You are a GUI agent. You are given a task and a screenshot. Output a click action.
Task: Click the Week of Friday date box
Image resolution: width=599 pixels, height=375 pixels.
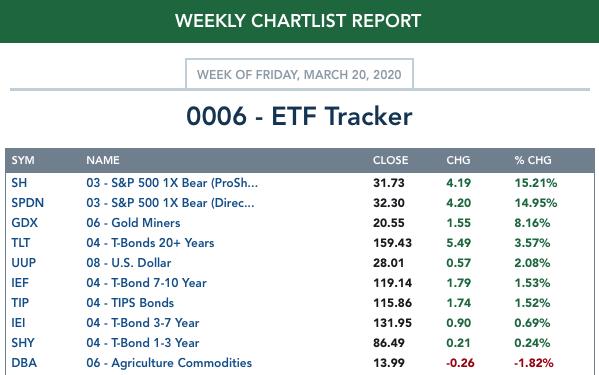tap(299, 74)
